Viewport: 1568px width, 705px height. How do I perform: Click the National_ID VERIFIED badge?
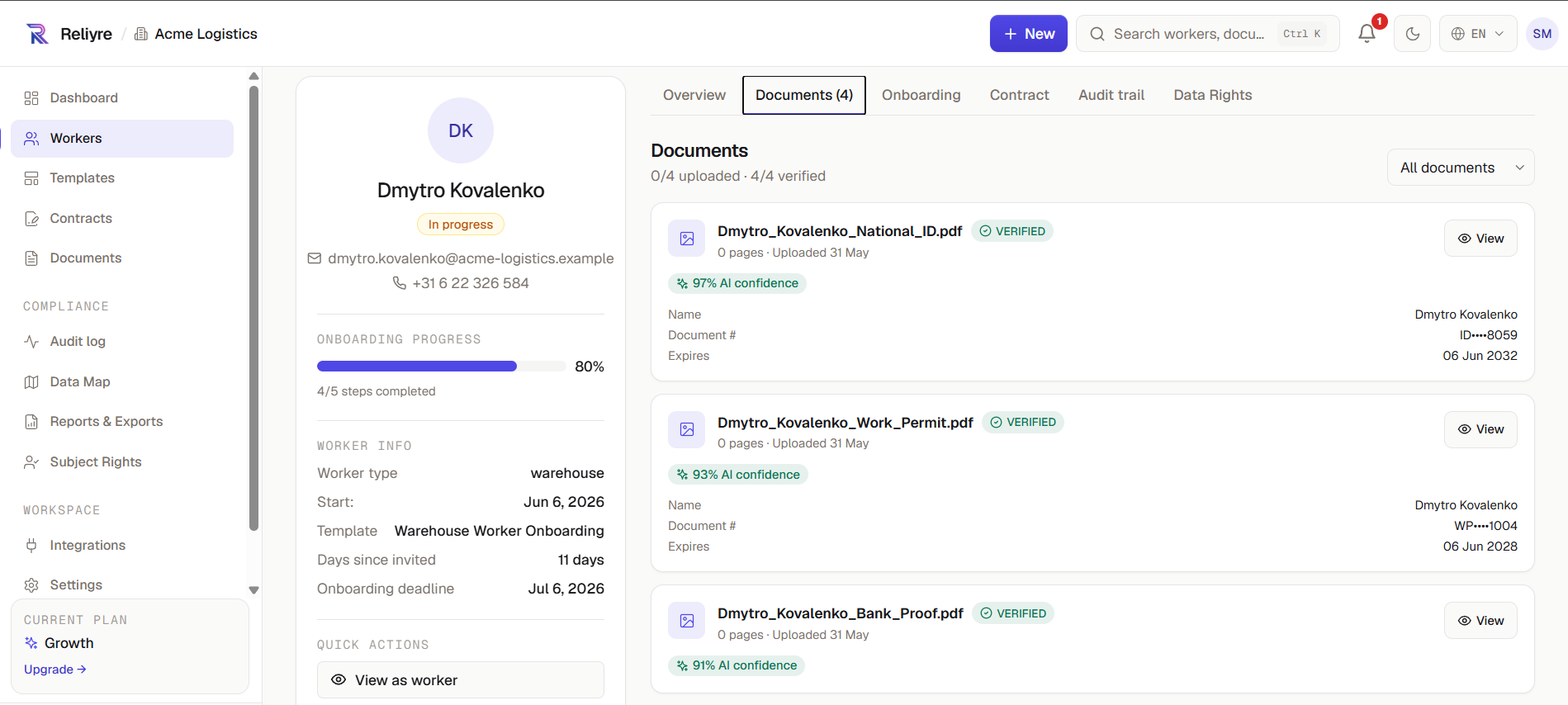1012,231
